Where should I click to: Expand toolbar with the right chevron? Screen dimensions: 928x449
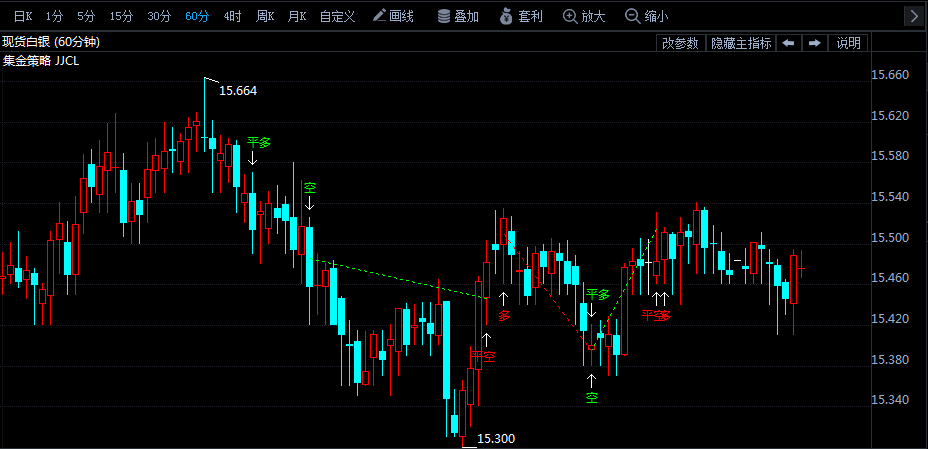(x=914, y=16)
